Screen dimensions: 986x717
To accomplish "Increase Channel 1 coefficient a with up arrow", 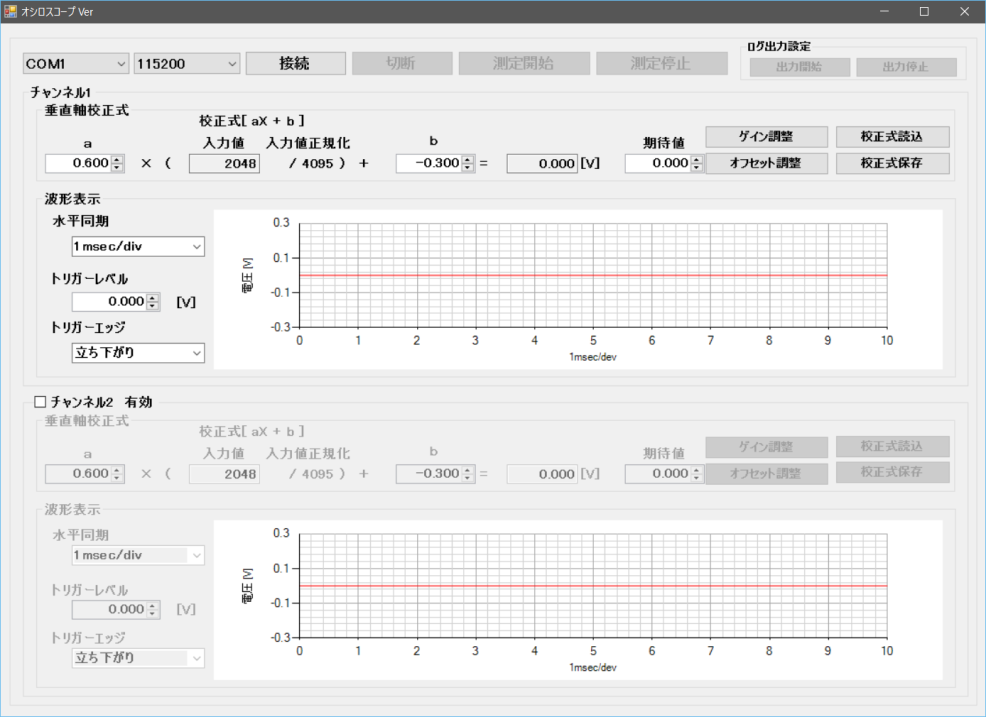I will (118, 160).
